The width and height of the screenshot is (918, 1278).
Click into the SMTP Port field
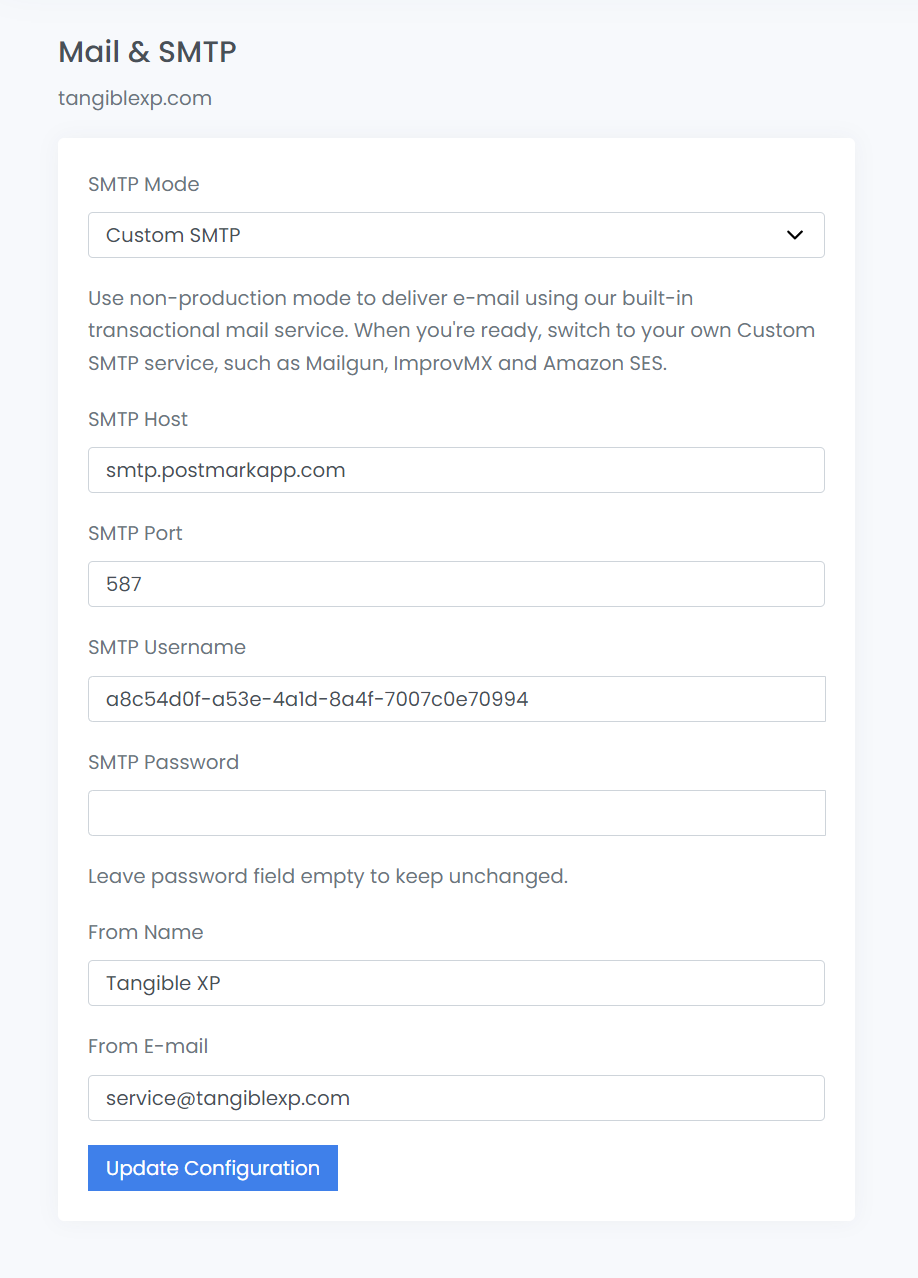456,584
